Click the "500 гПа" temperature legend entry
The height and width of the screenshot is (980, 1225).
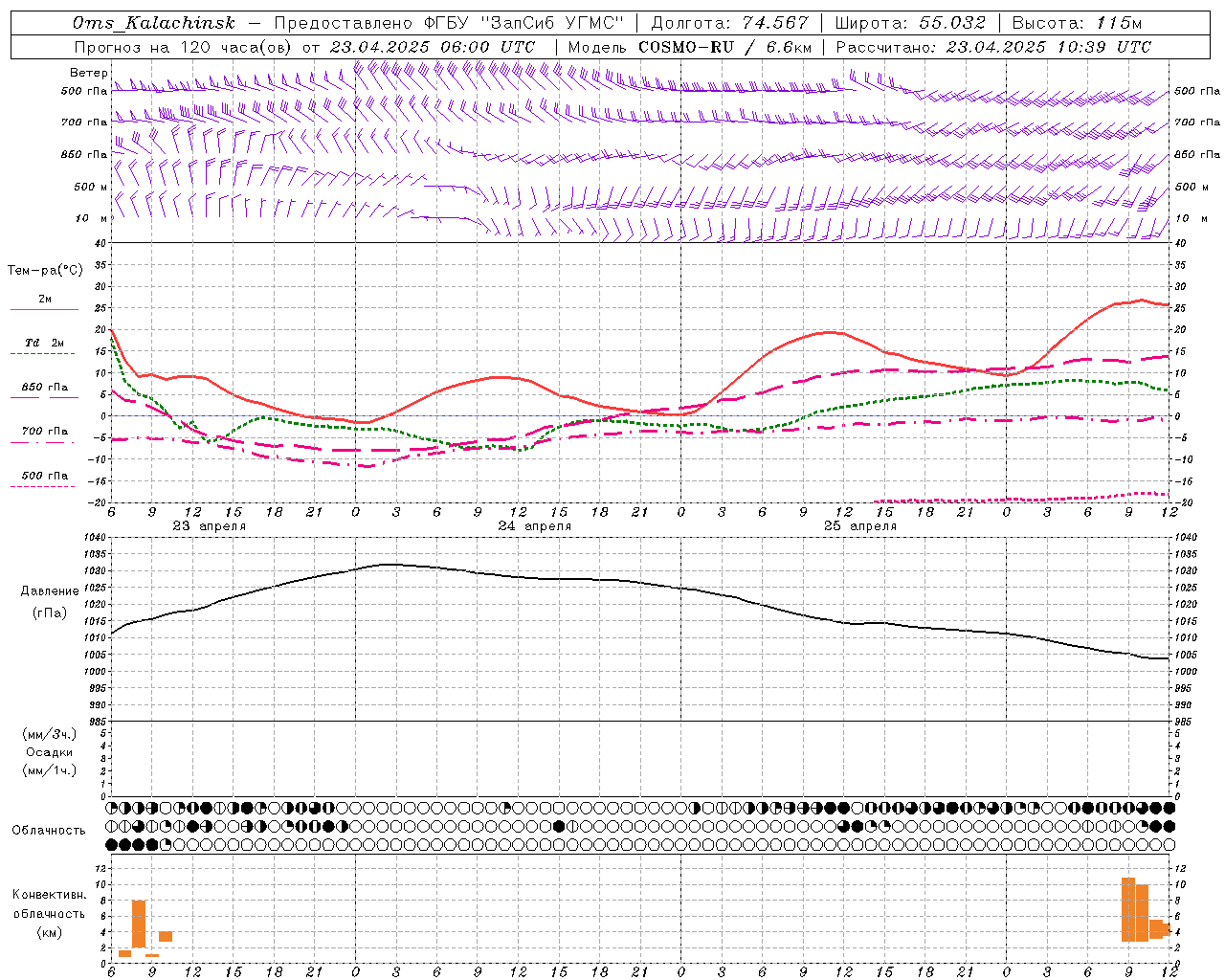(45, 476)
